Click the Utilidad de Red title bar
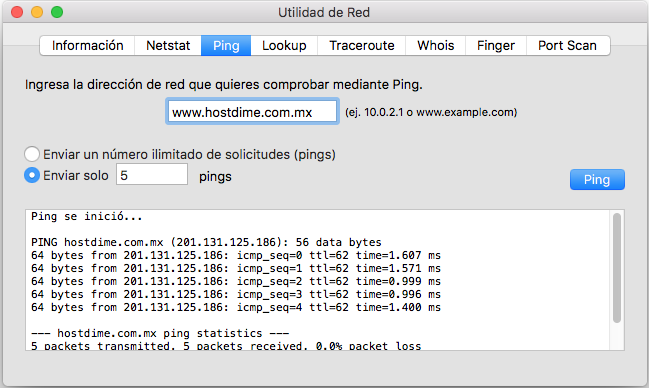 324,12
